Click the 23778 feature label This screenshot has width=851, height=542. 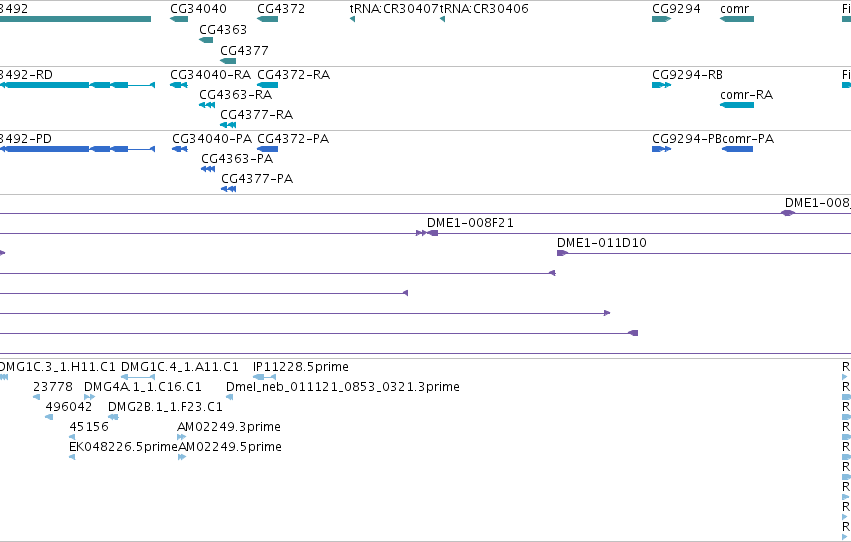(x=53, y=387)
